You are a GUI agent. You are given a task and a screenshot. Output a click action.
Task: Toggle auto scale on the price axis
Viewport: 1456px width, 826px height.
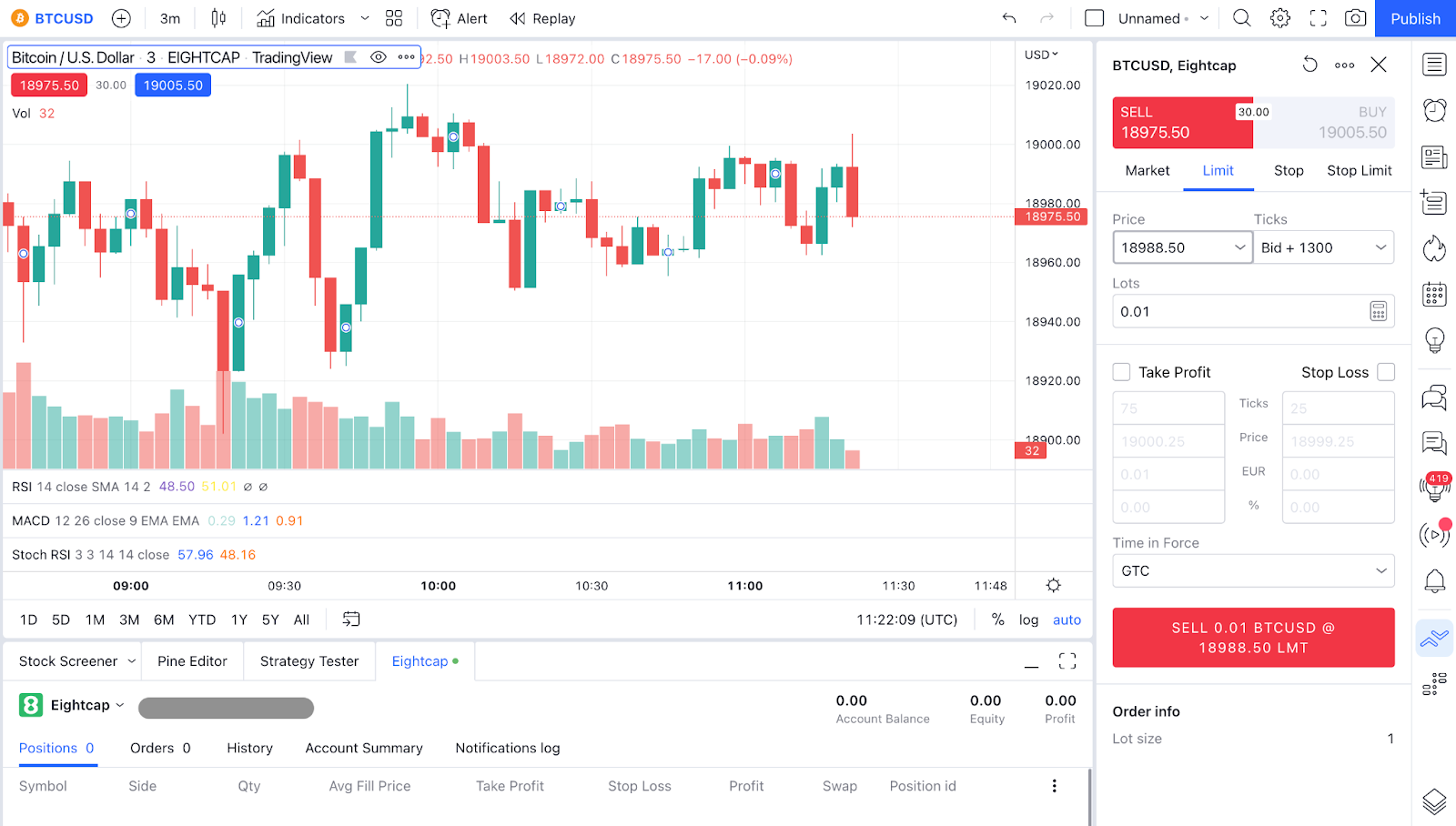[x=1067, y=619]
